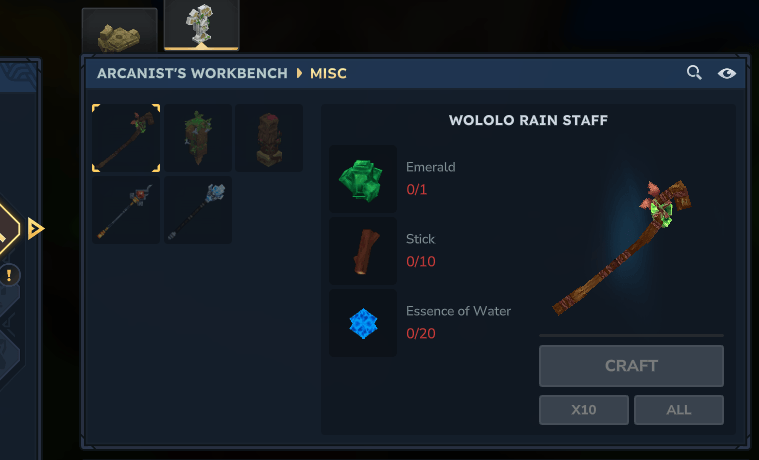Select the Wololo Rain Staff recipe slot
This screenshot has height=460, width=759.
(126, 138)
